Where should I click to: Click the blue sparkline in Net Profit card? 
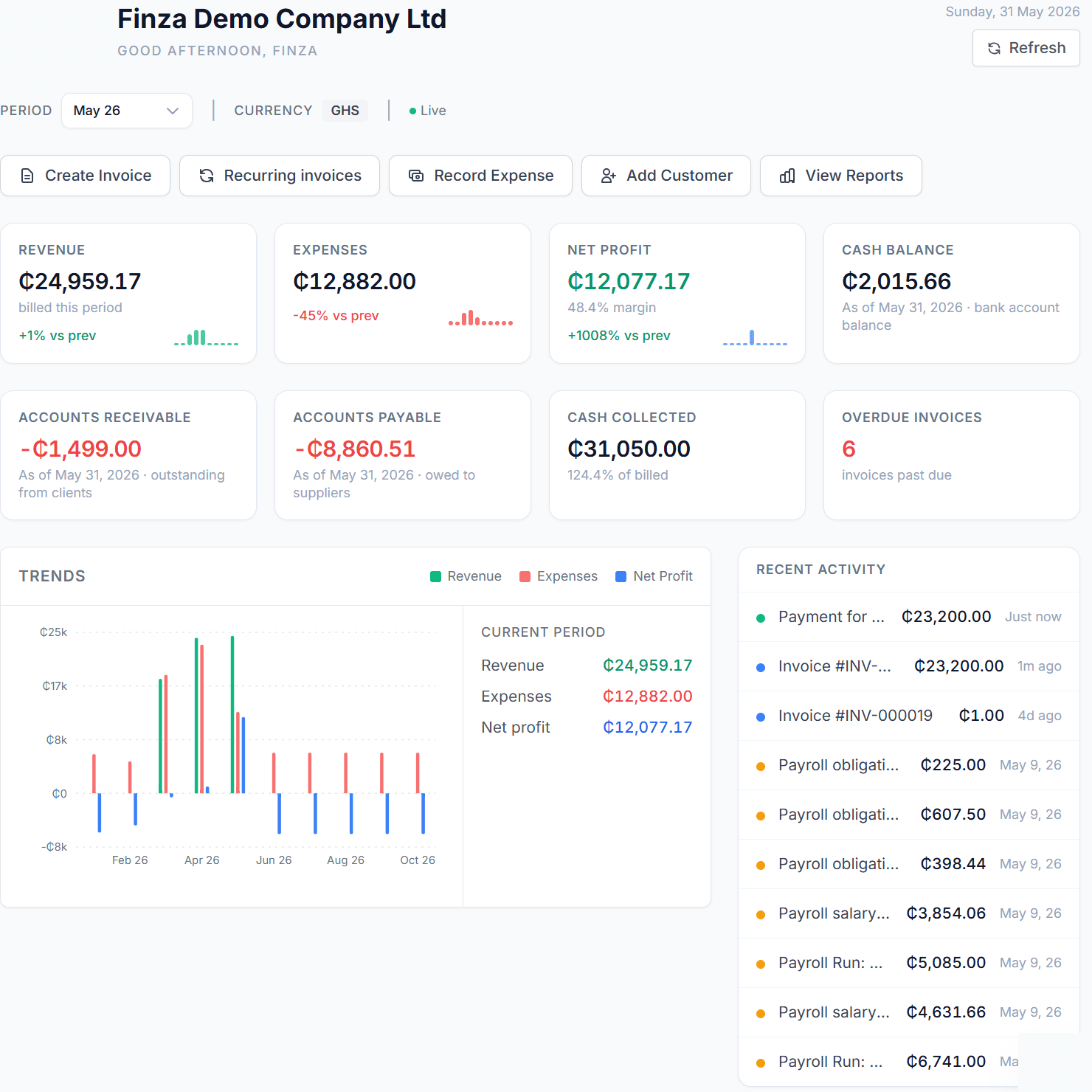point(755,337)
